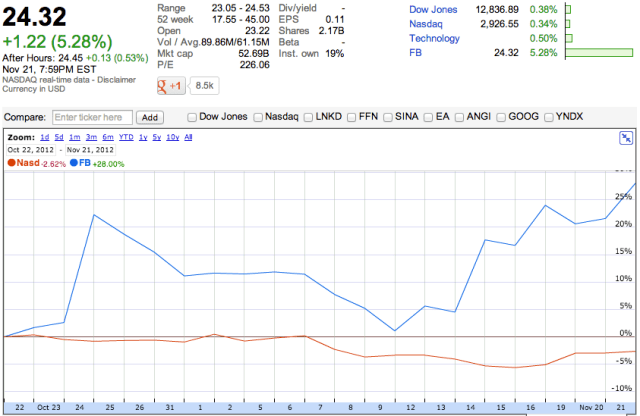Viewport: 640px width, 416px height.
Task: Edit the Nov 21, 2012 end date
Action: tap(90, 150)
